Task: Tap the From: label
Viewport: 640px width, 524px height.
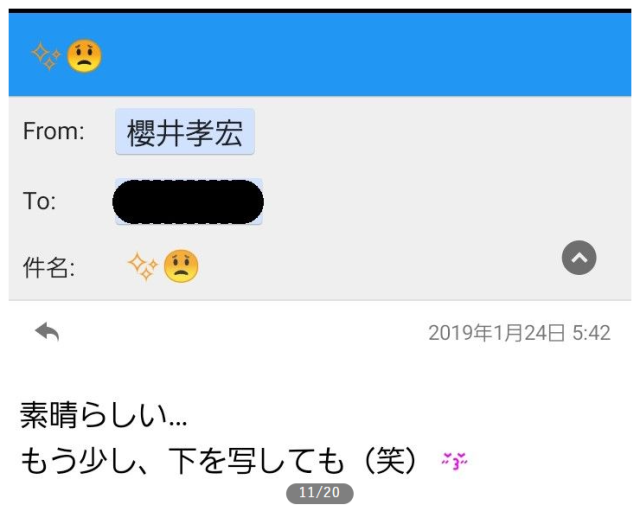Action: click(x=53, y=131)
